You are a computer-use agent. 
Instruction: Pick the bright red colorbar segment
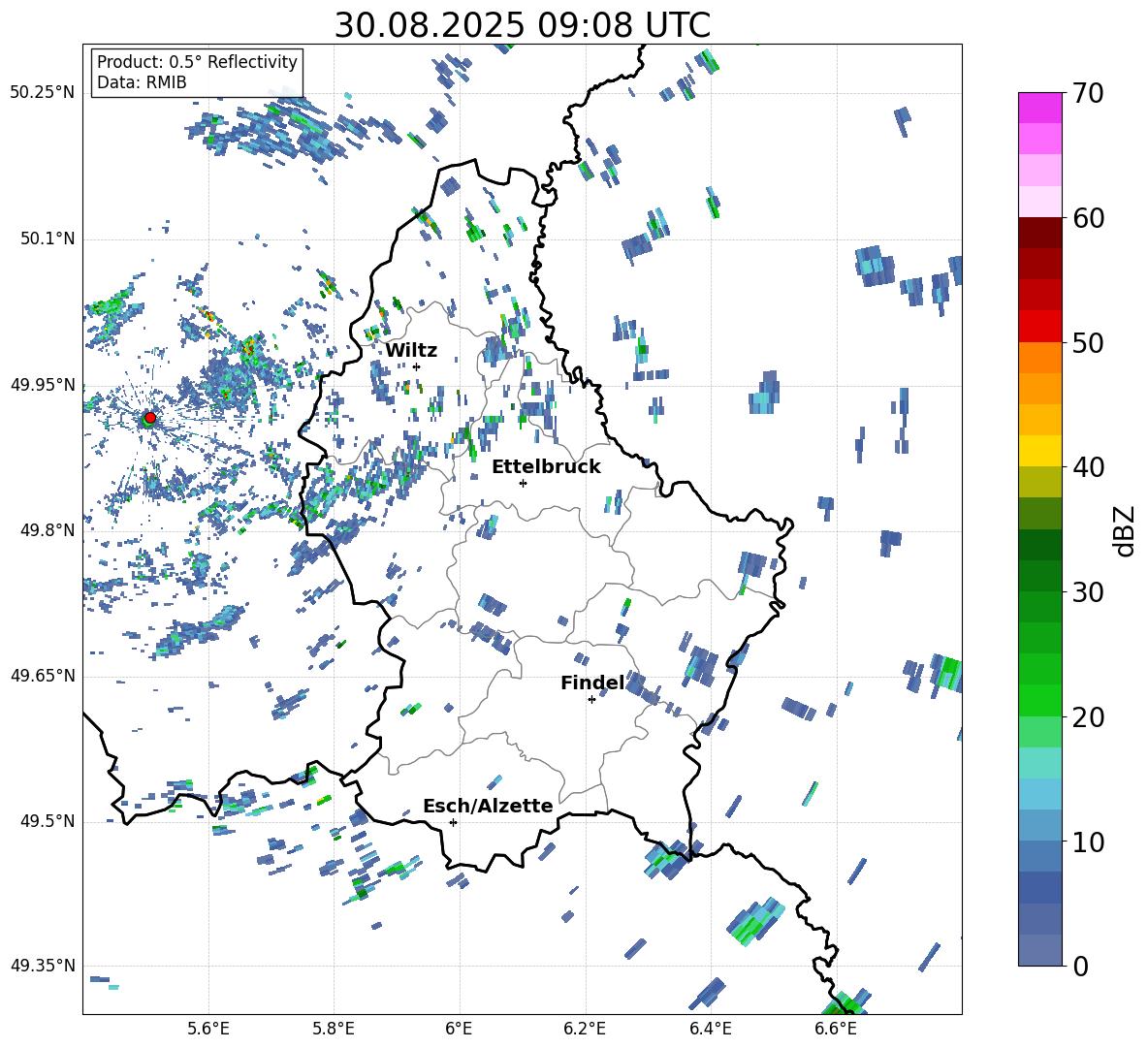click(x=1039, y=327)
